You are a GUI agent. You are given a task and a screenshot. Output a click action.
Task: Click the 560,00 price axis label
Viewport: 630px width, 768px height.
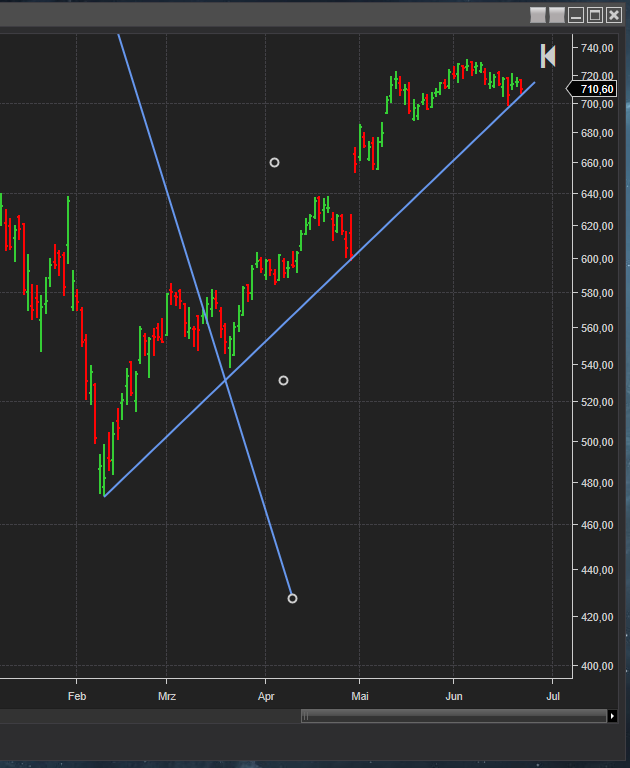pyautogui.click(x=597, y=328)
